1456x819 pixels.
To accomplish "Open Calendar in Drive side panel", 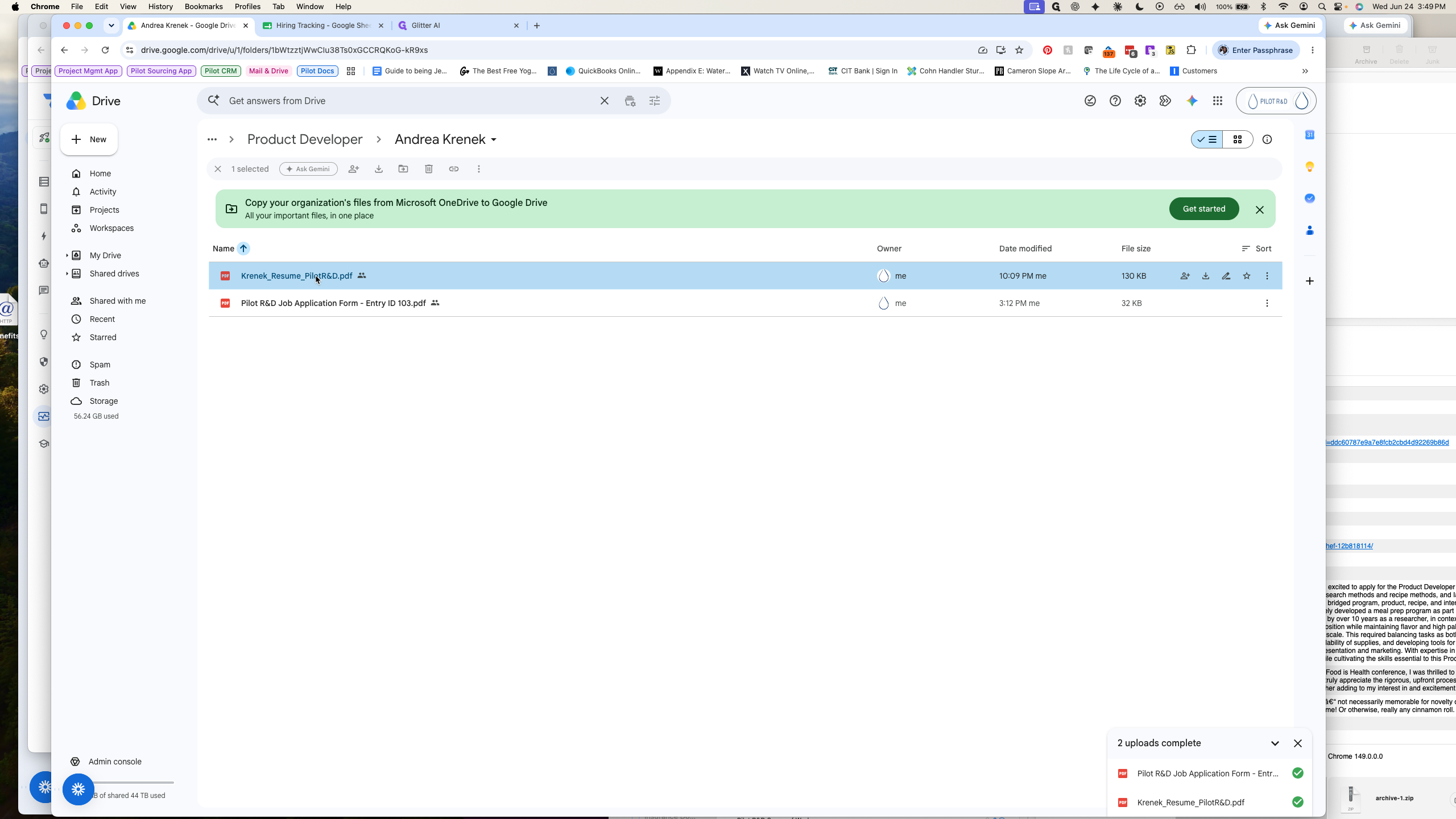I will point(1310,135).
